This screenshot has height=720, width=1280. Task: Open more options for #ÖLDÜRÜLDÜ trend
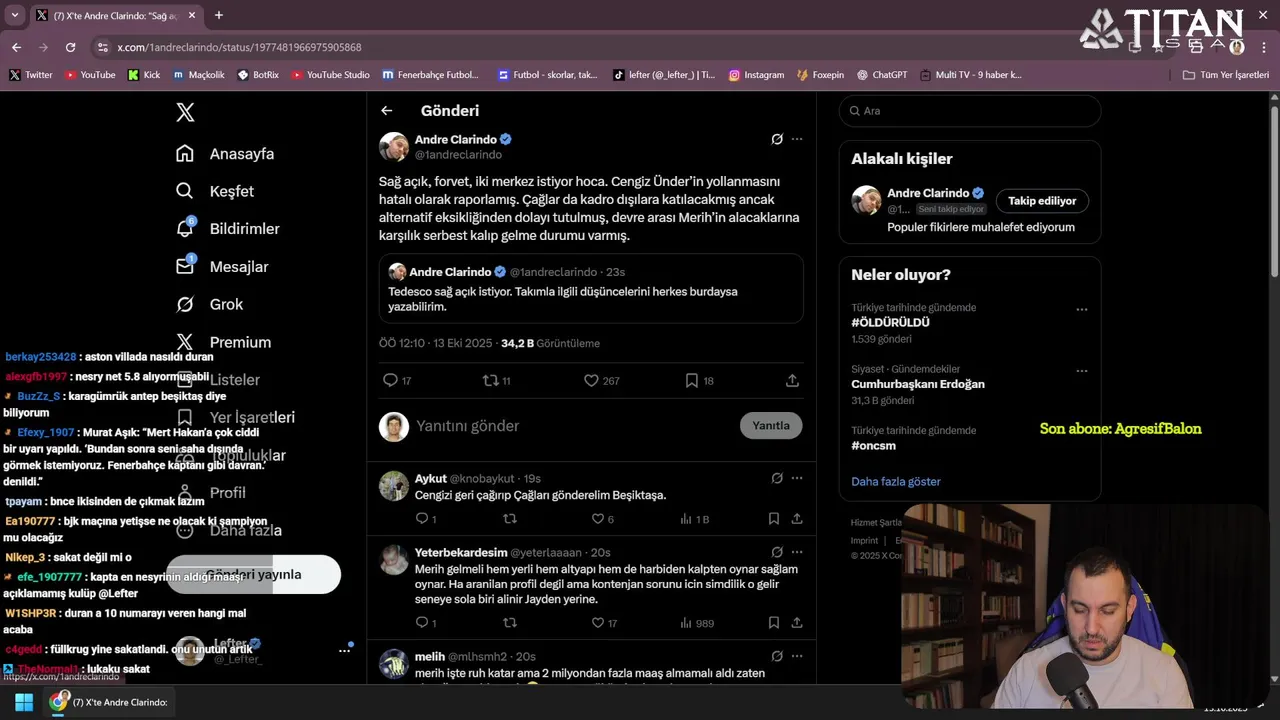pos(1081,310)
